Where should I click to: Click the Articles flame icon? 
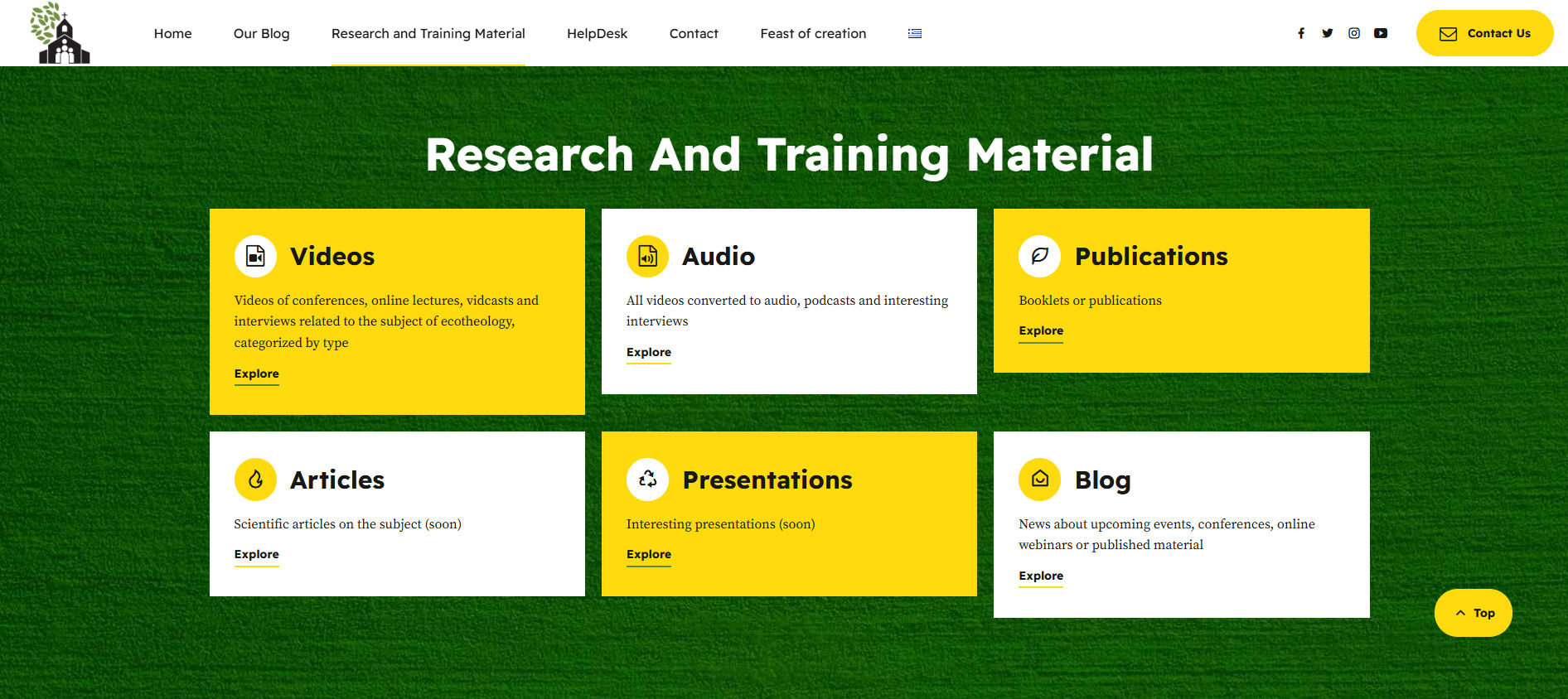pyautogui.click(x=256, y=480)
